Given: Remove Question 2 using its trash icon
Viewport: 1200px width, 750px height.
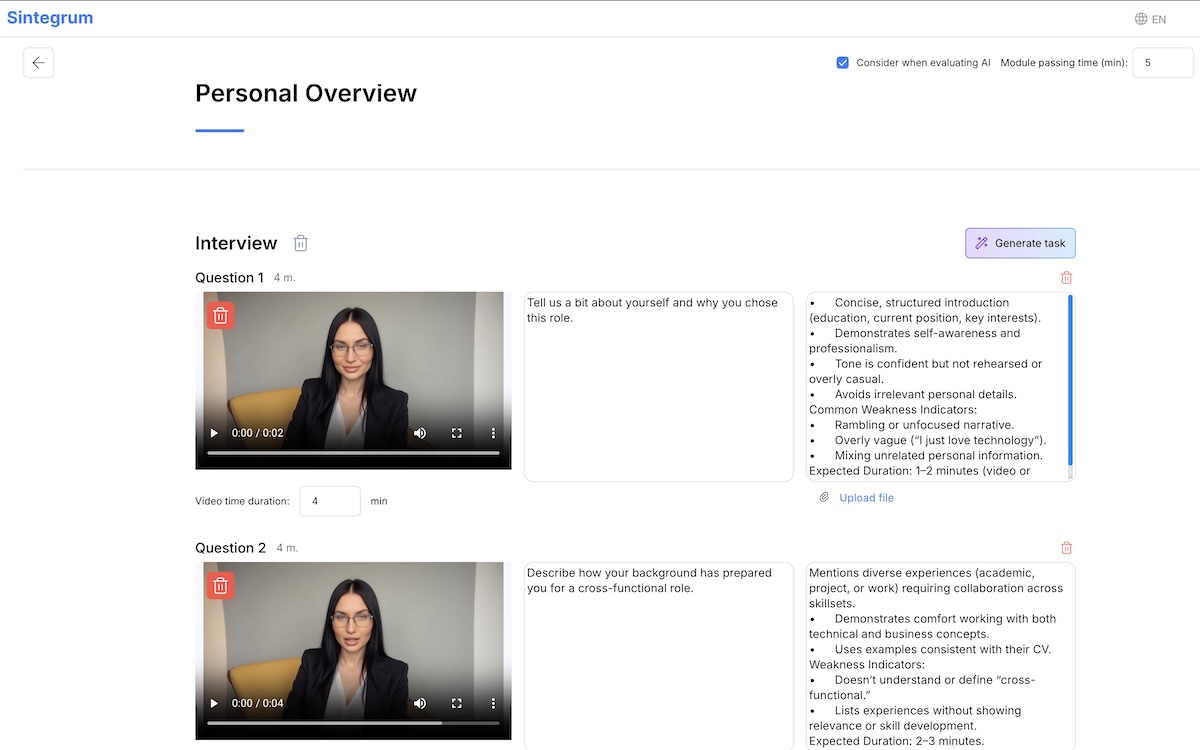Looking at the screenshot, I should tap(1066, 547).
